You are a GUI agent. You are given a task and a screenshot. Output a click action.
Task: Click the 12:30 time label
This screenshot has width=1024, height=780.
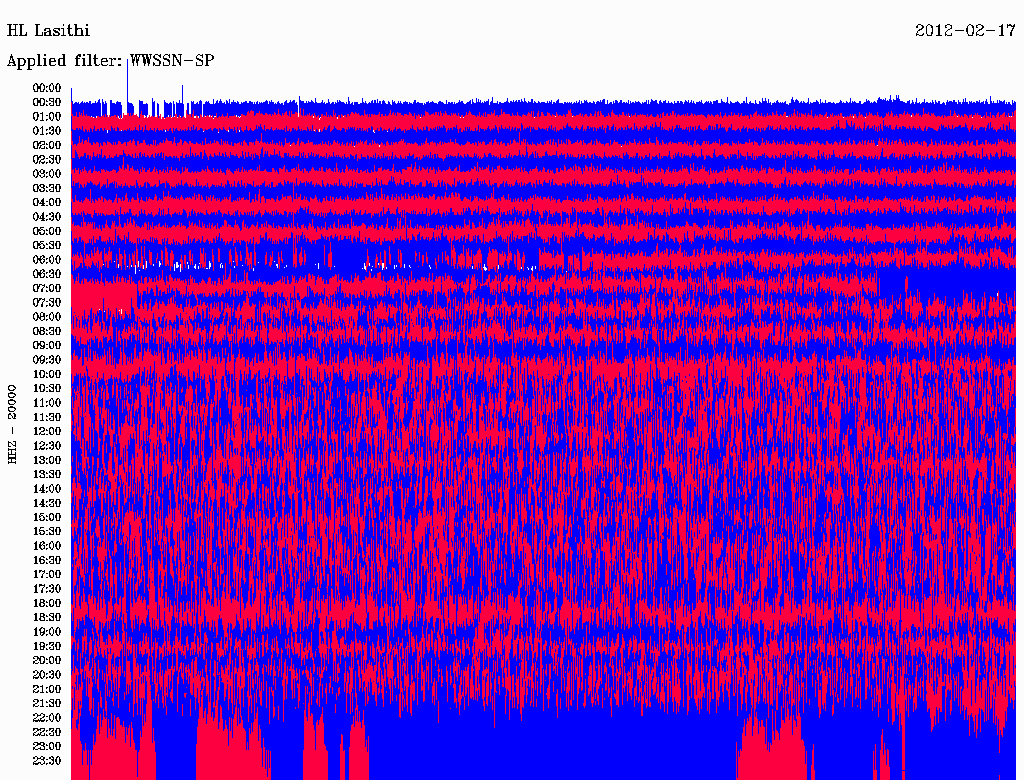point(47,446)
